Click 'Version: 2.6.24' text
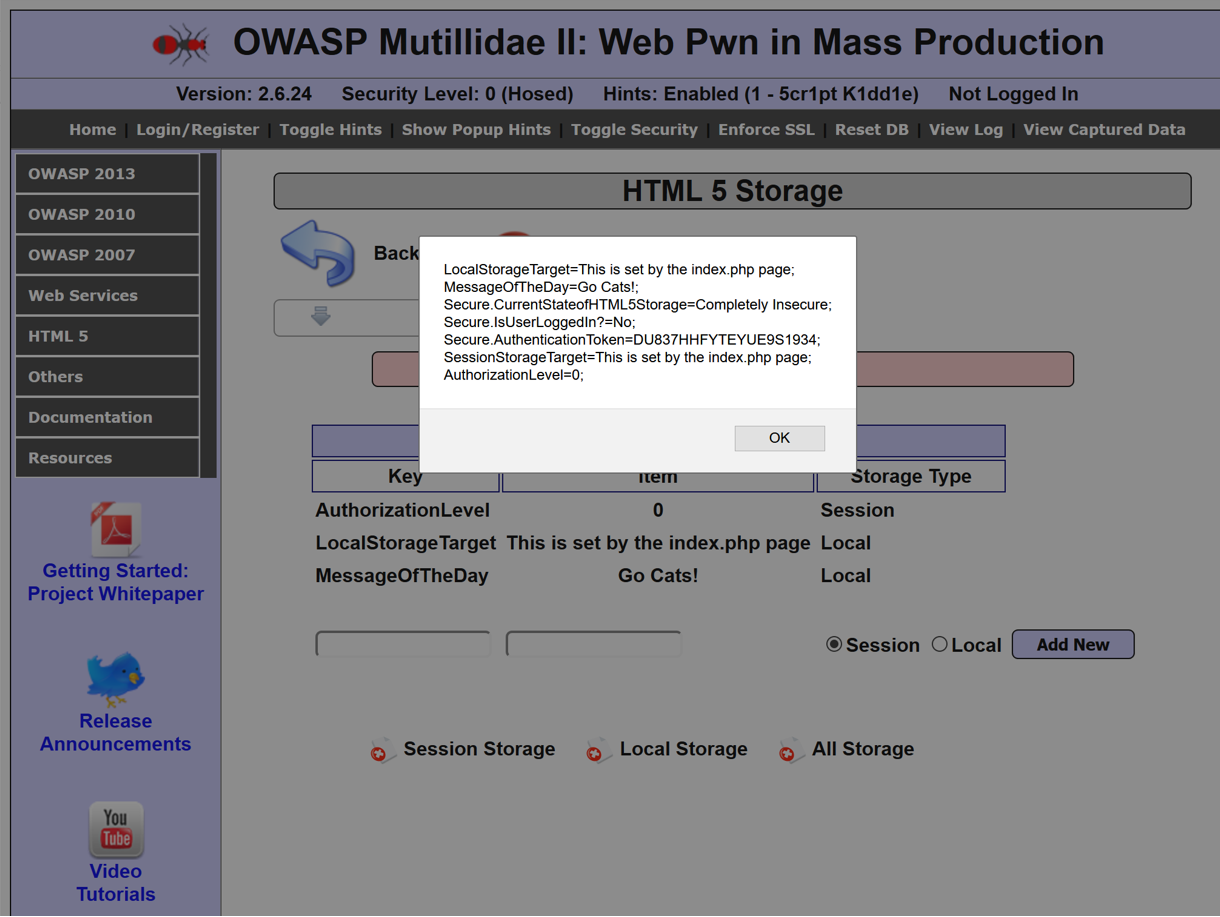The height and width of the screenshot is (917, 1220). point(244,94)
